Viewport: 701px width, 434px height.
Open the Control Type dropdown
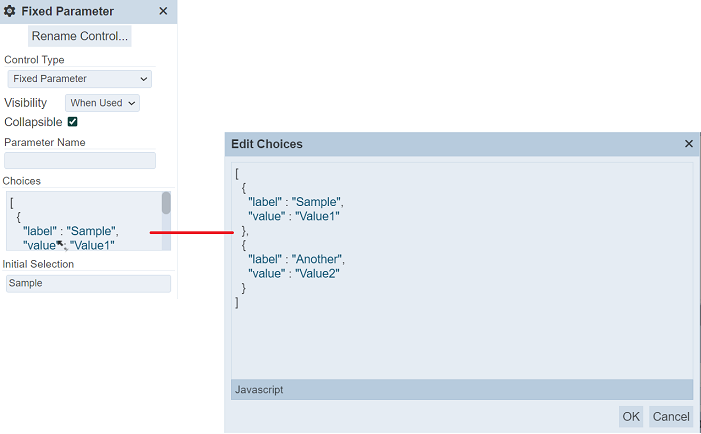click(x=79, y=79)
